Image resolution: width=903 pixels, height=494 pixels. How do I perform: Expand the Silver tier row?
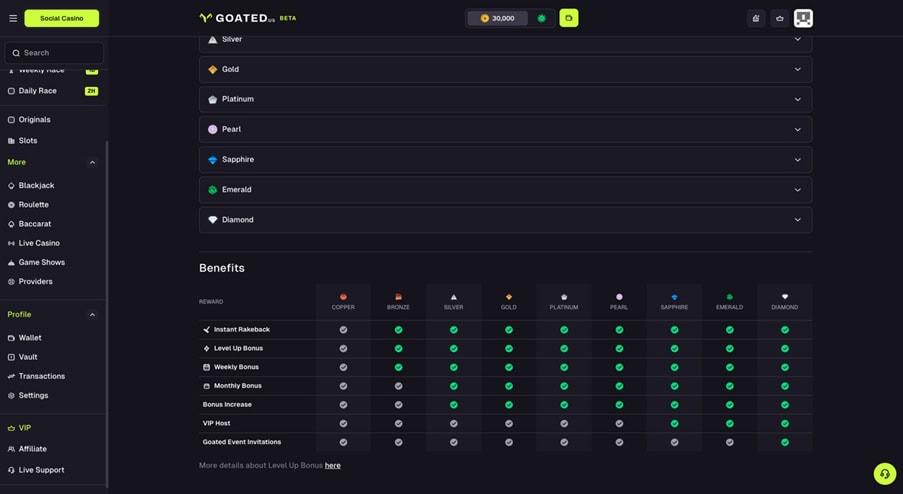[506, 43]
